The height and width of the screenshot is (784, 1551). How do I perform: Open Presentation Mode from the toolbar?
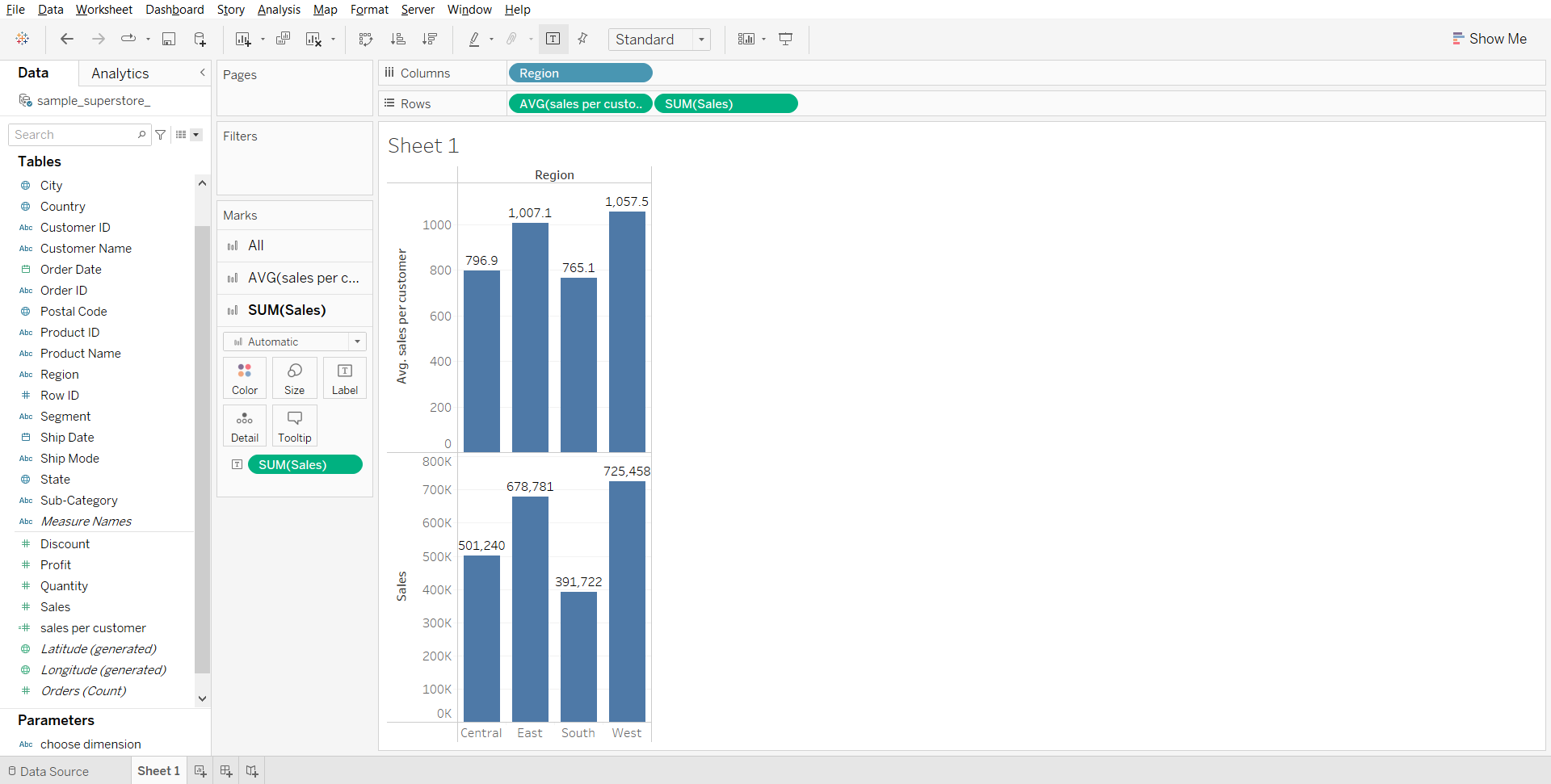coord(785,39)
